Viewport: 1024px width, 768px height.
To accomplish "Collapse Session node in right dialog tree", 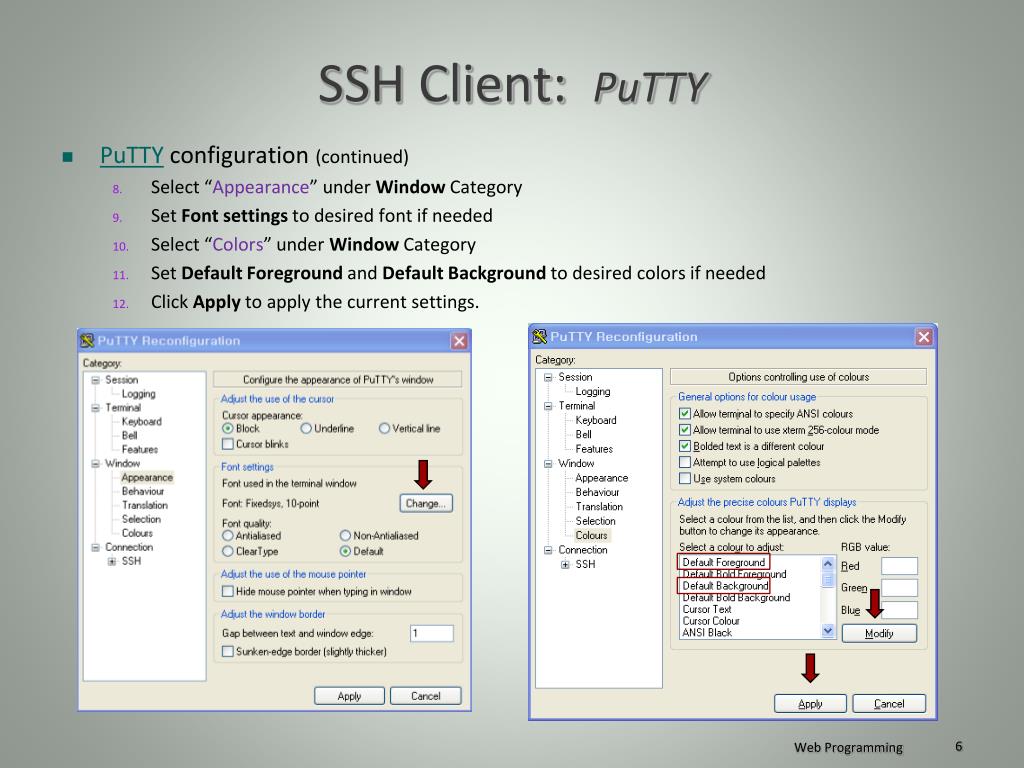I will [548, 377].
